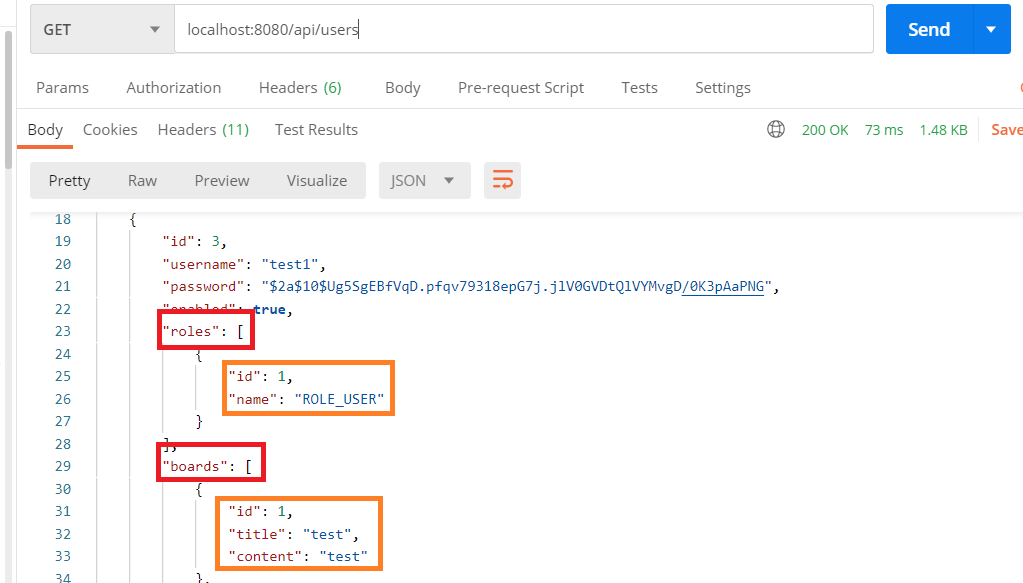Click the "content": "test" line

point(298,556)
